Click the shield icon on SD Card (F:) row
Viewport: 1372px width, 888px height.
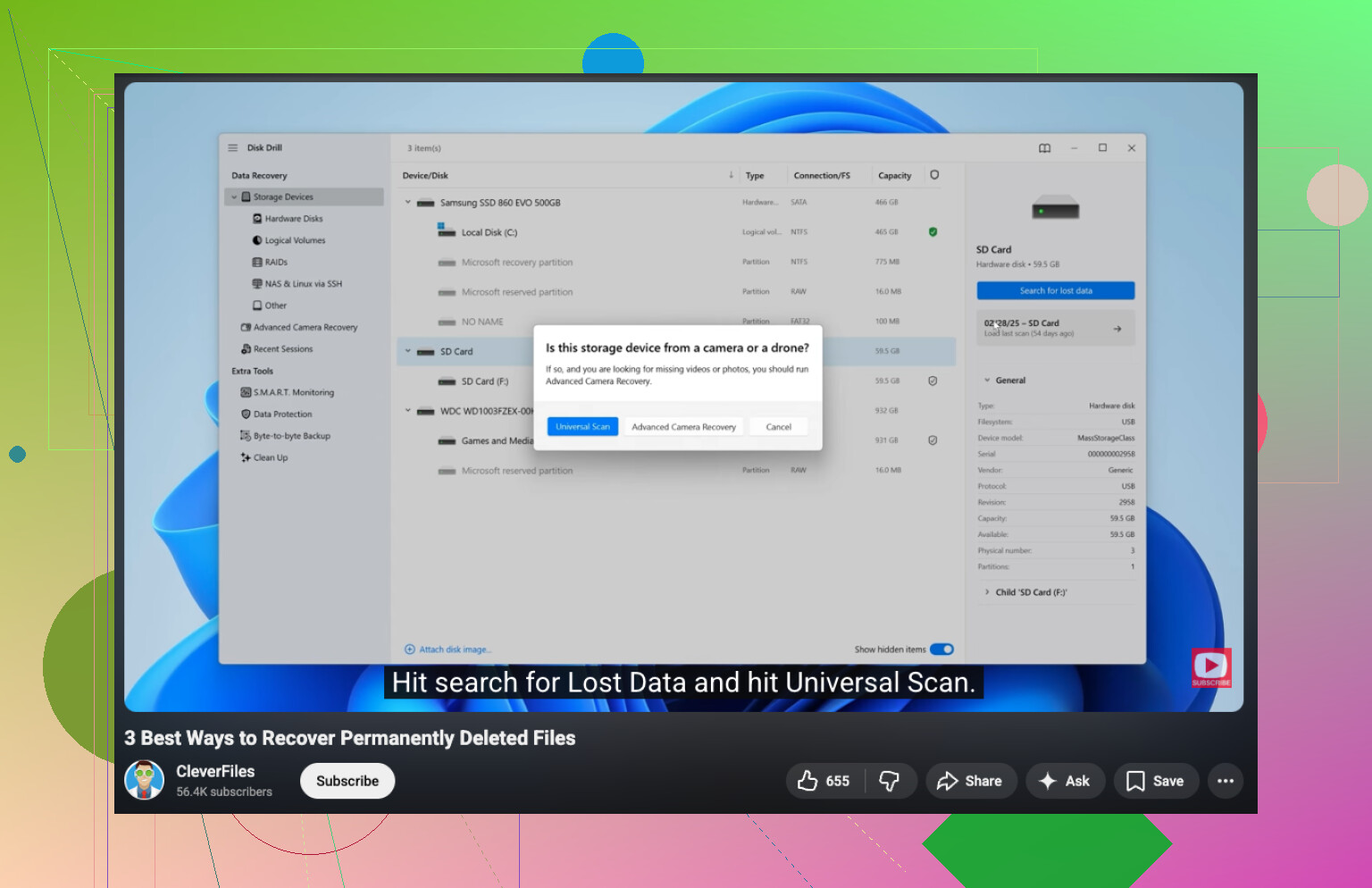point(933,381)
